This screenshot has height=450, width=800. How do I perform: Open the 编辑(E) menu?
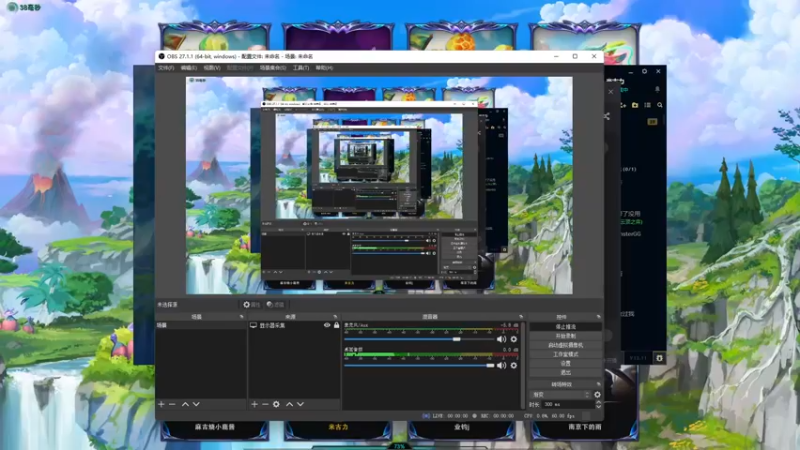click(189, 68)
